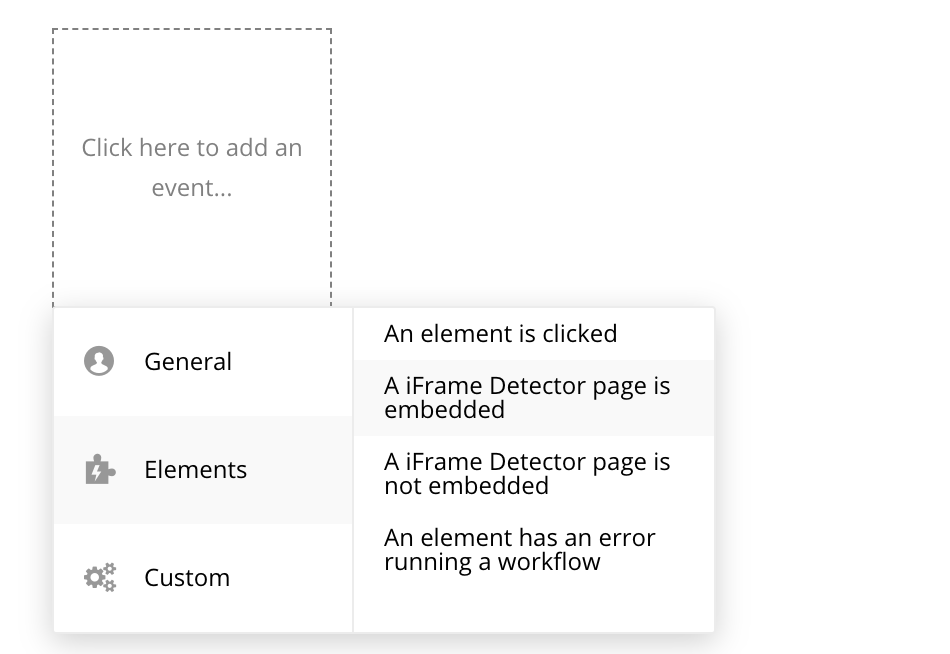Select 'A iFrame Detector page is embedded'
The width and height of the screenshot is (950, 654).
click(534, 398)
